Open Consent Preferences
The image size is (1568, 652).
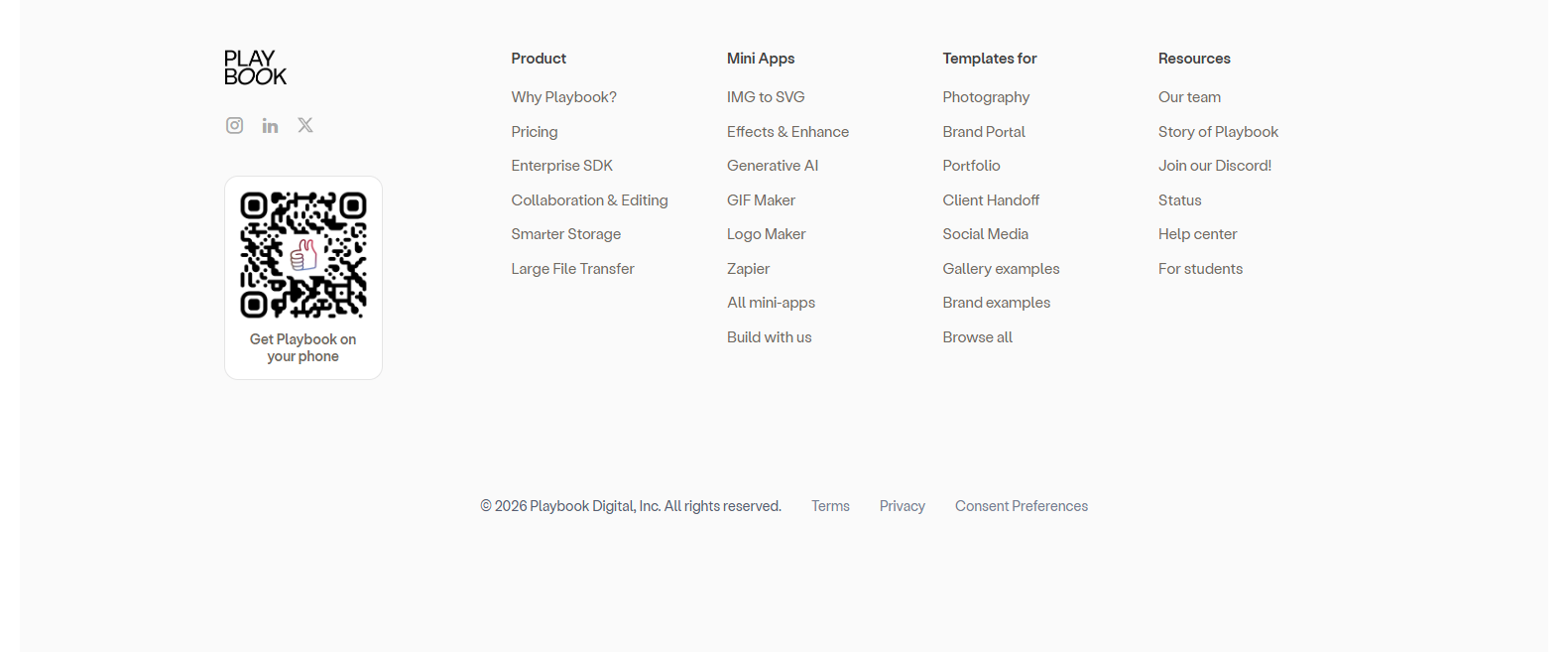click(x=1021, y=505)
